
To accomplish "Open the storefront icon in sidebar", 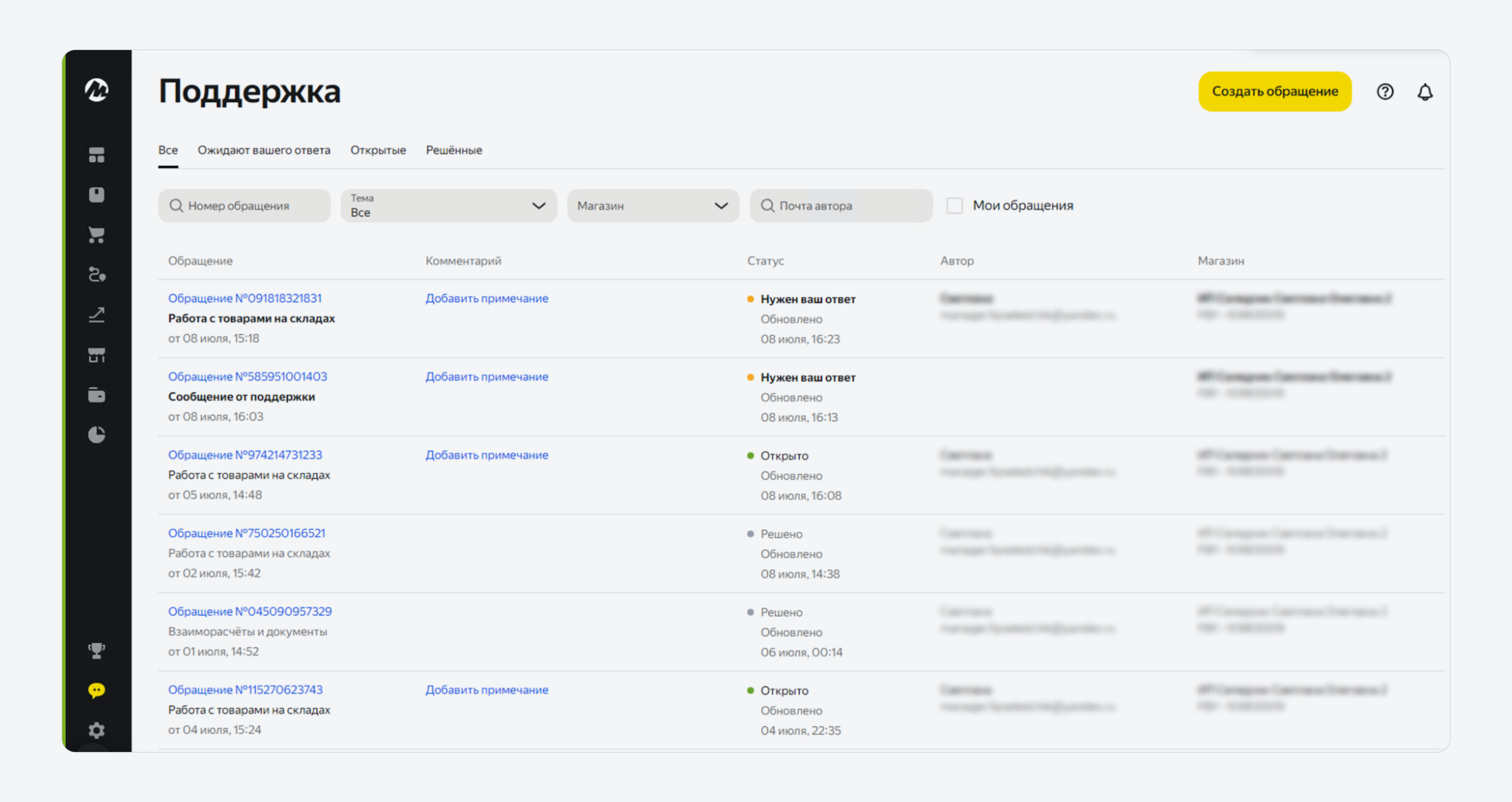I will pos(97,355).
